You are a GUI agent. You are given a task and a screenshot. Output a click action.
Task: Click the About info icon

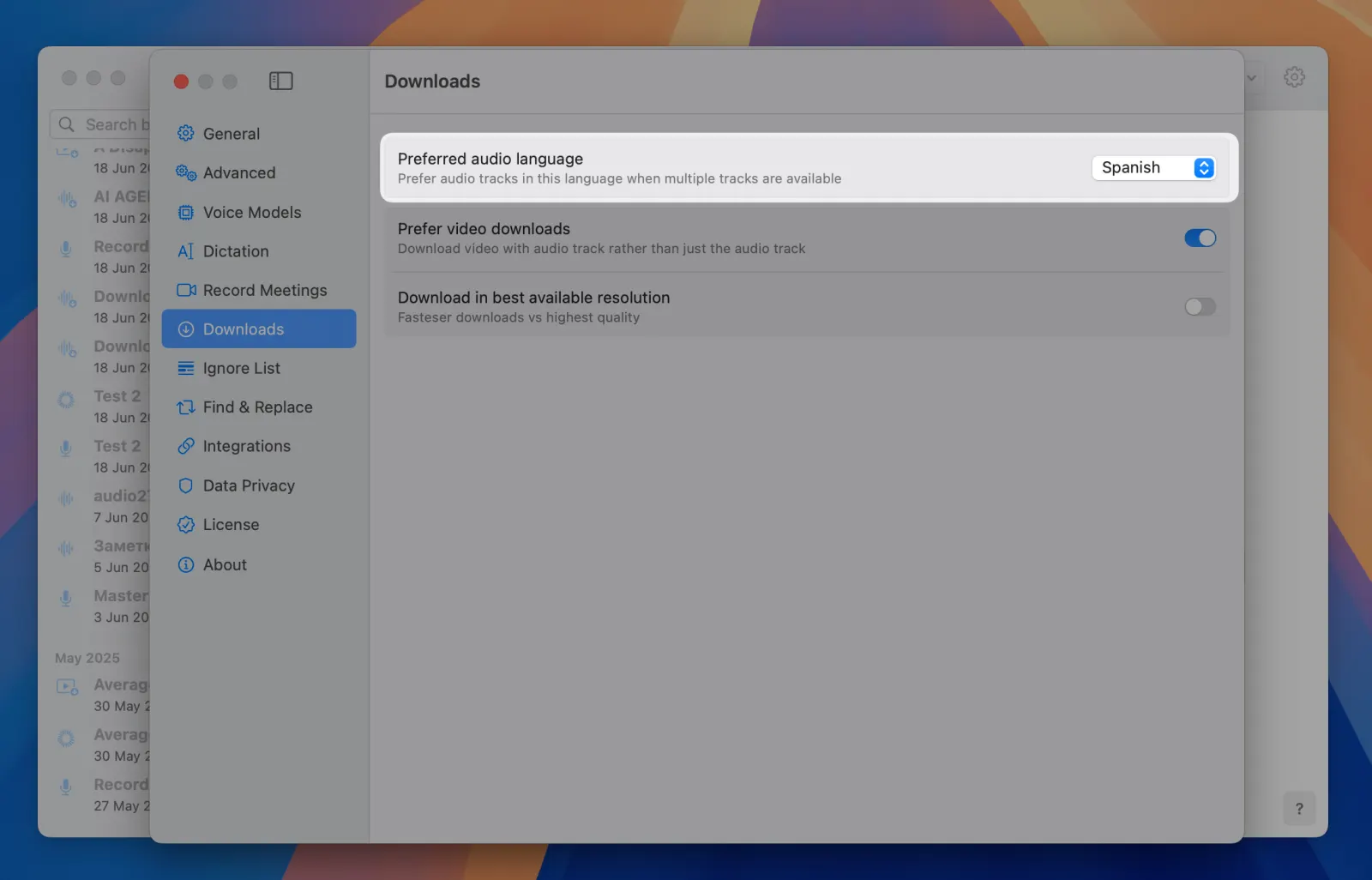185,564
